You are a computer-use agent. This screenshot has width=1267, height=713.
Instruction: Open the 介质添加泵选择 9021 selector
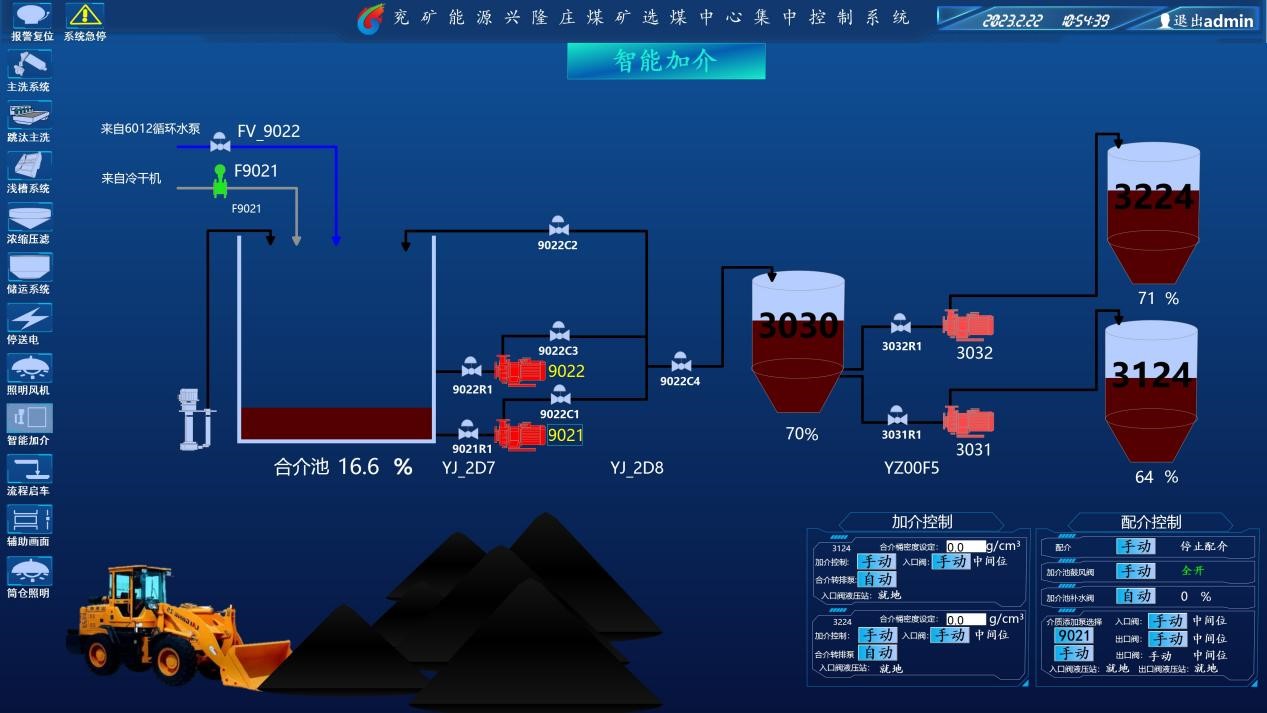1073,636
